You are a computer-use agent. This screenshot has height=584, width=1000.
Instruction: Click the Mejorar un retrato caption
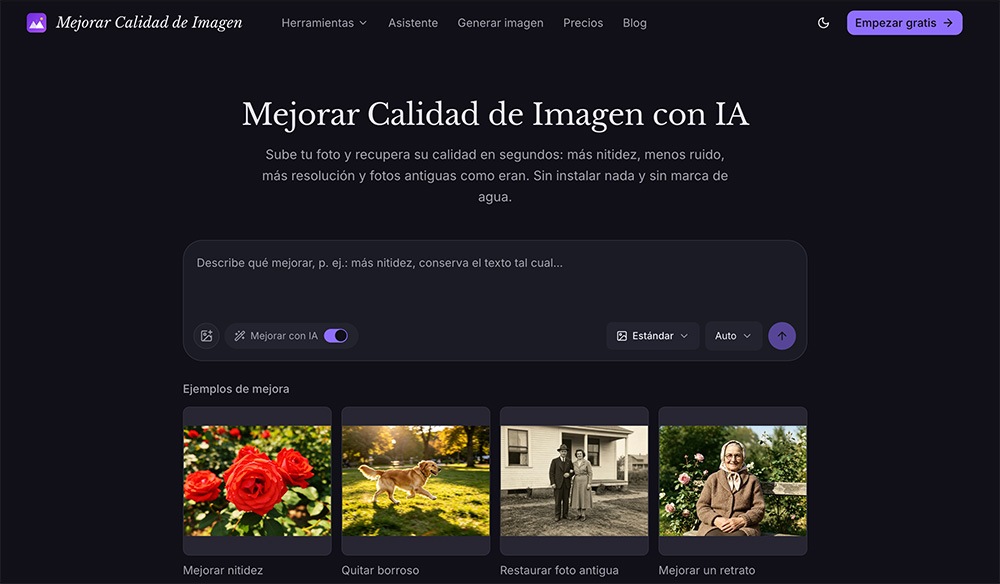[707, 571]
